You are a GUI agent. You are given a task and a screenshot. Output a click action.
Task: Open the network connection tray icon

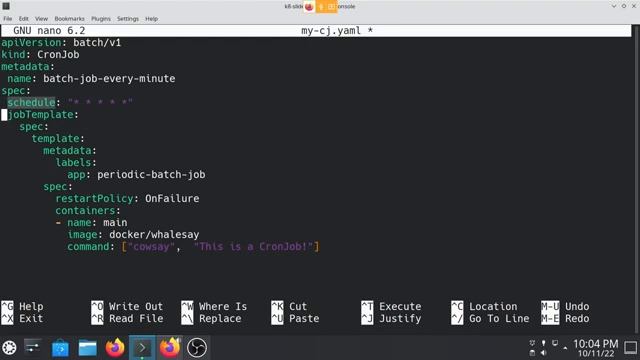[555, 343]
